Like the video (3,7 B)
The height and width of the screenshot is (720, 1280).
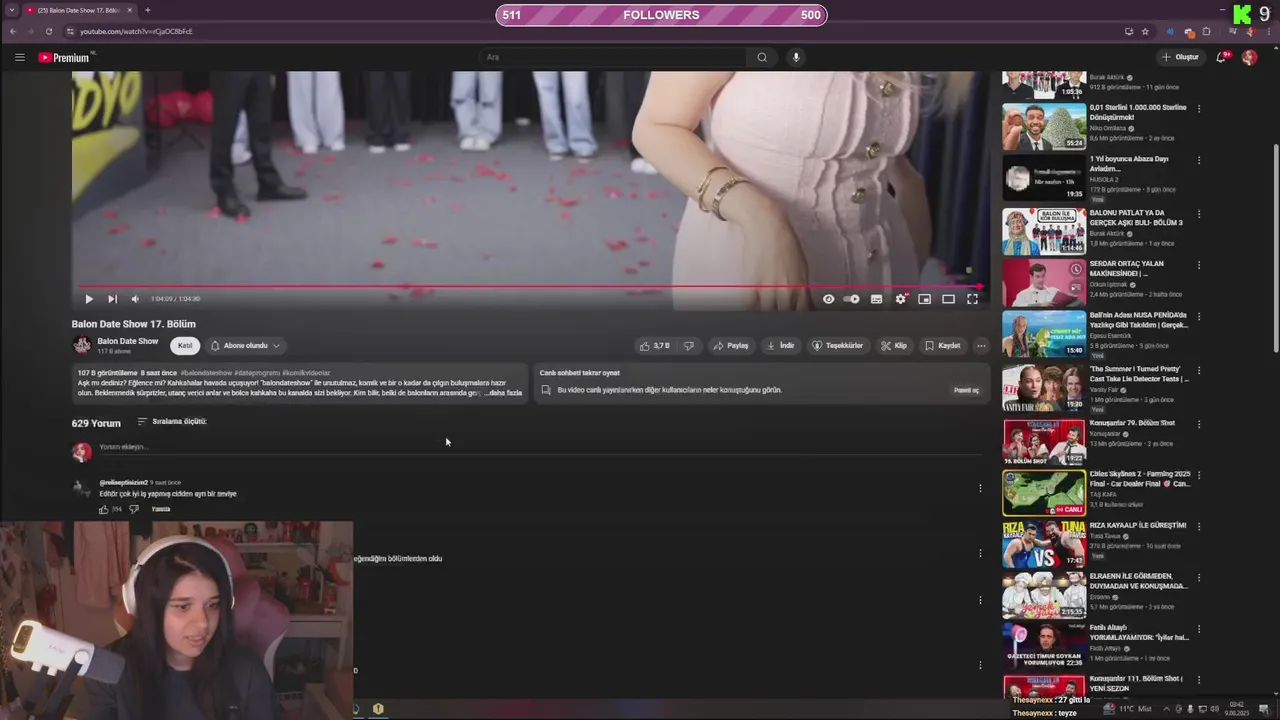pos(654,345)
